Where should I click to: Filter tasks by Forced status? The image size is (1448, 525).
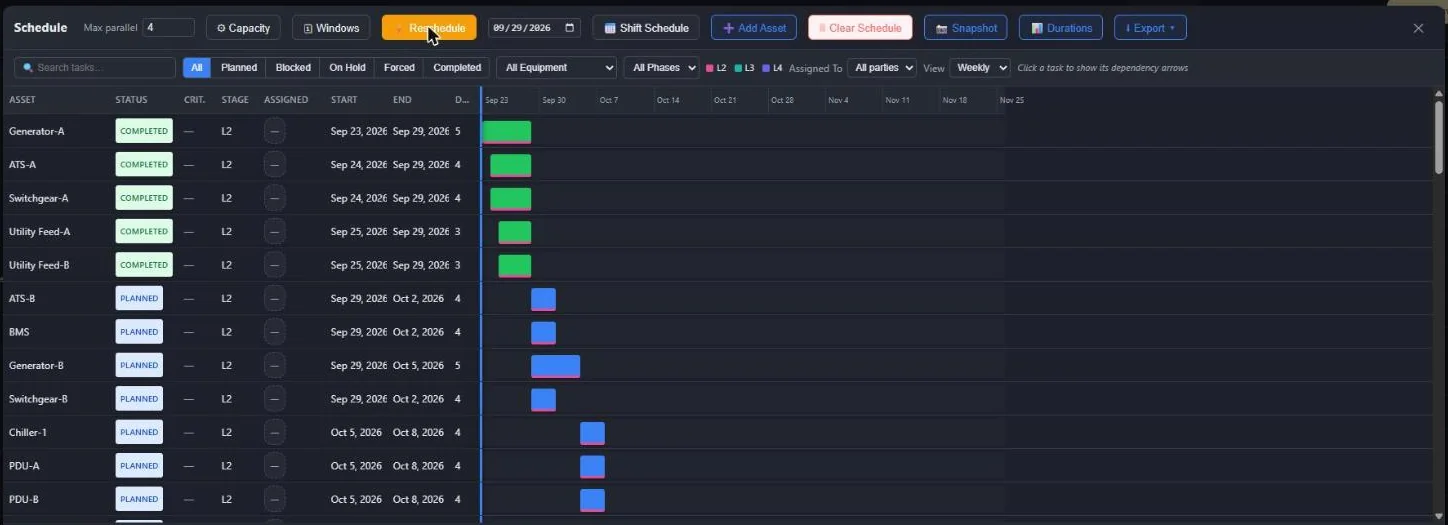399,68
